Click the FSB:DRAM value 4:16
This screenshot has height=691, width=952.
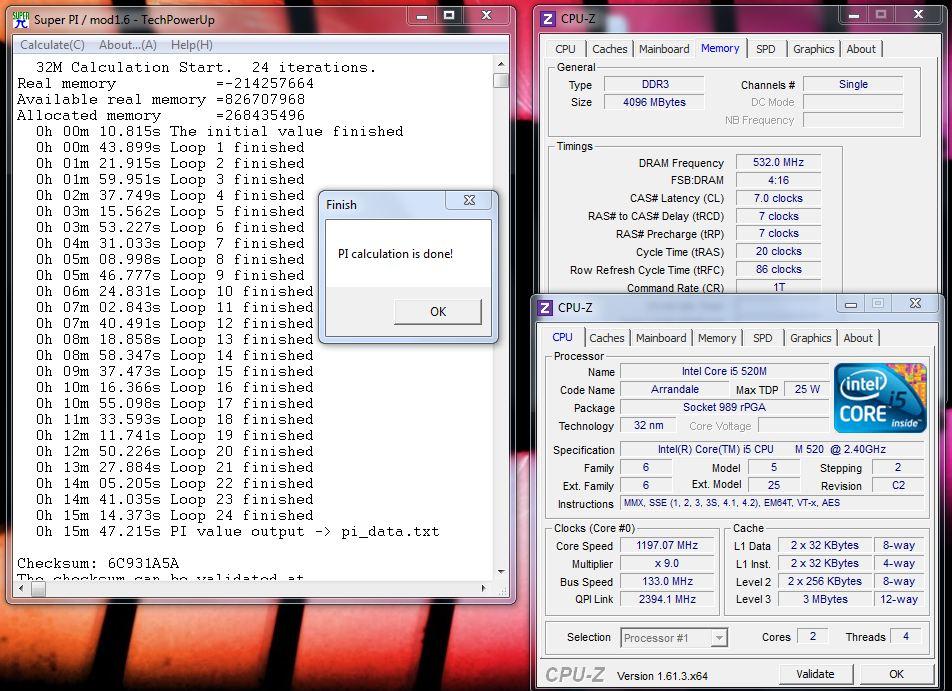pos(778,180)
